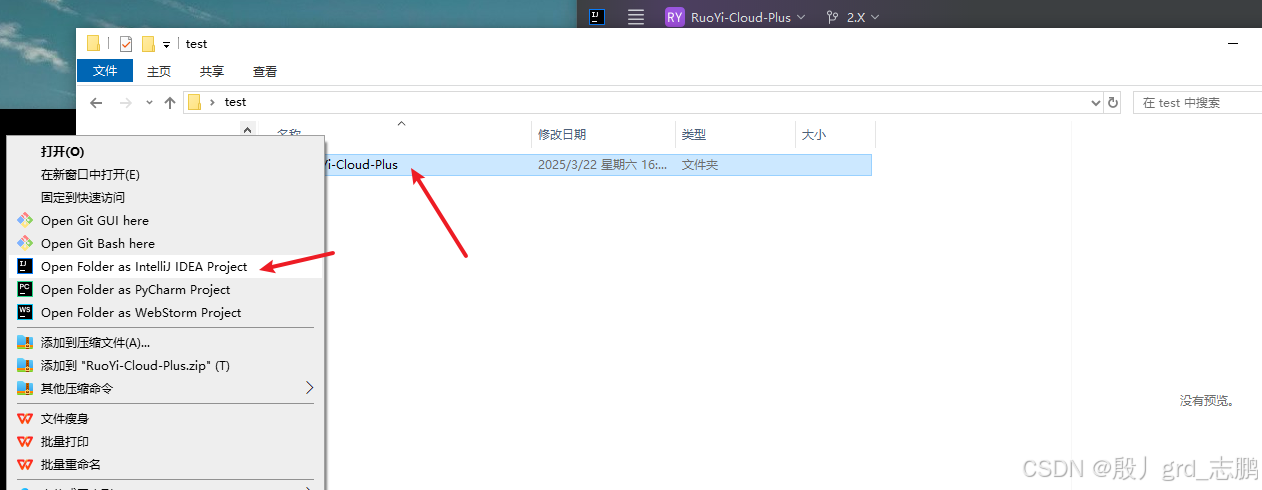The image size is (1262, 490).
Task: Choose Open Folder as WebStorm Project
Action: click(166, 312)
